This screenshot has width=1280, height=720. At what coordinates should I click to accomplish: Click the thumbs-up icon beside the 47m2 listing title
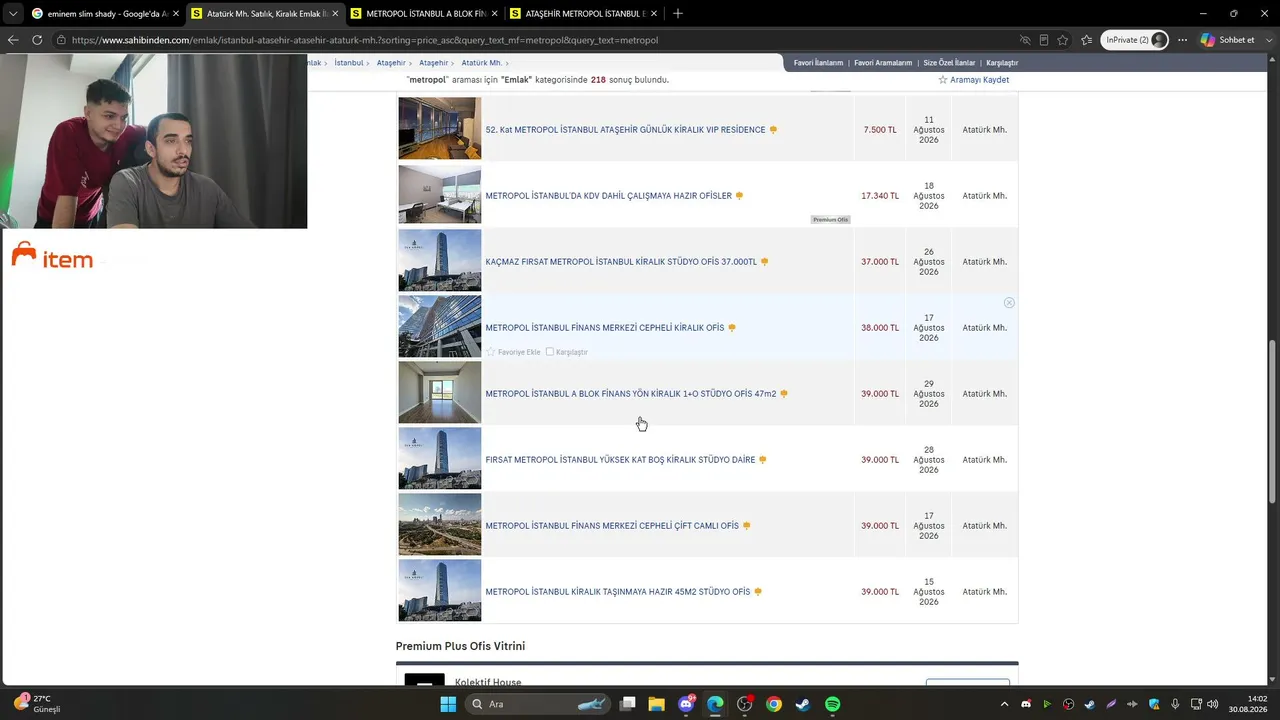point(784,394)
